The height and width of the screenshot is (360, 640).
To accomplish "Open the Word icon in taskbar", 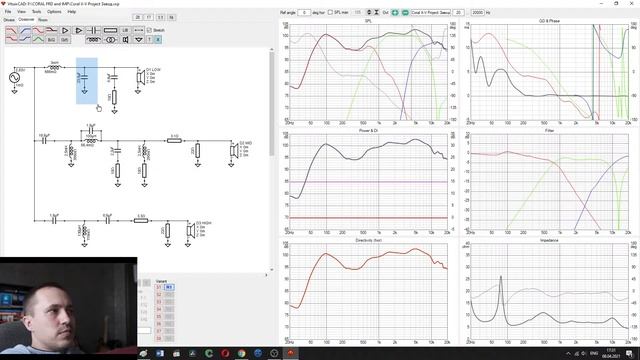I will (x=160, y=353).
